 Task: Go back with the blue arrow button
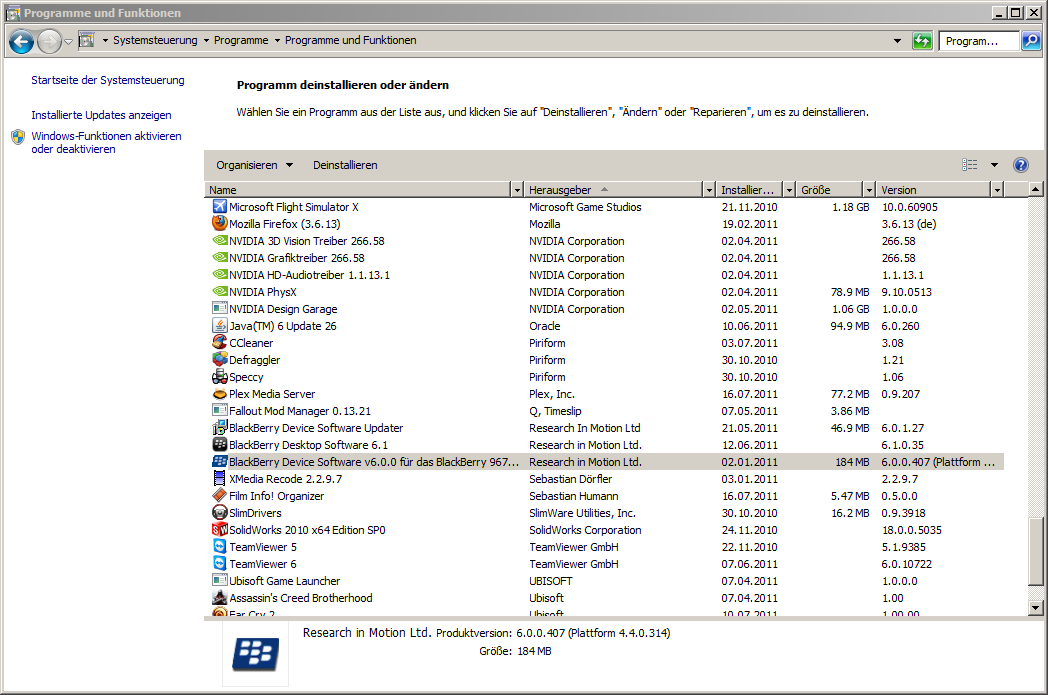point(21,41)
